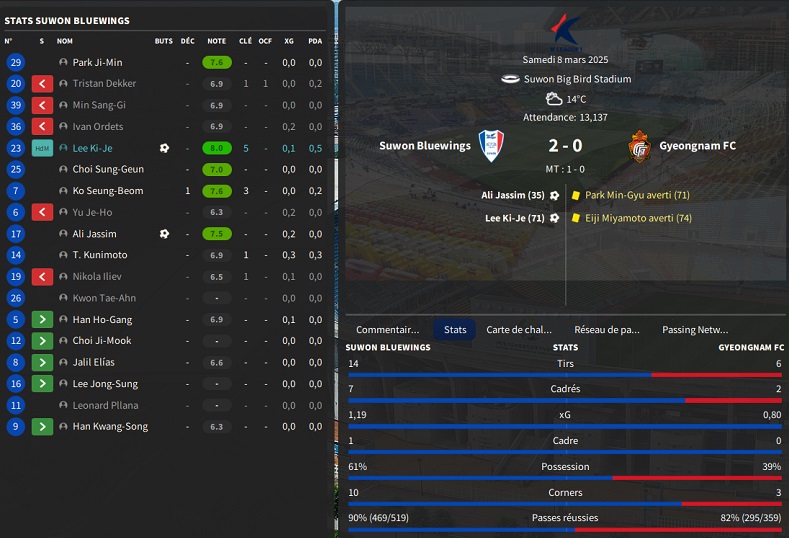
Task: Click the cloudy weather icon
Action: pos(553,99)
